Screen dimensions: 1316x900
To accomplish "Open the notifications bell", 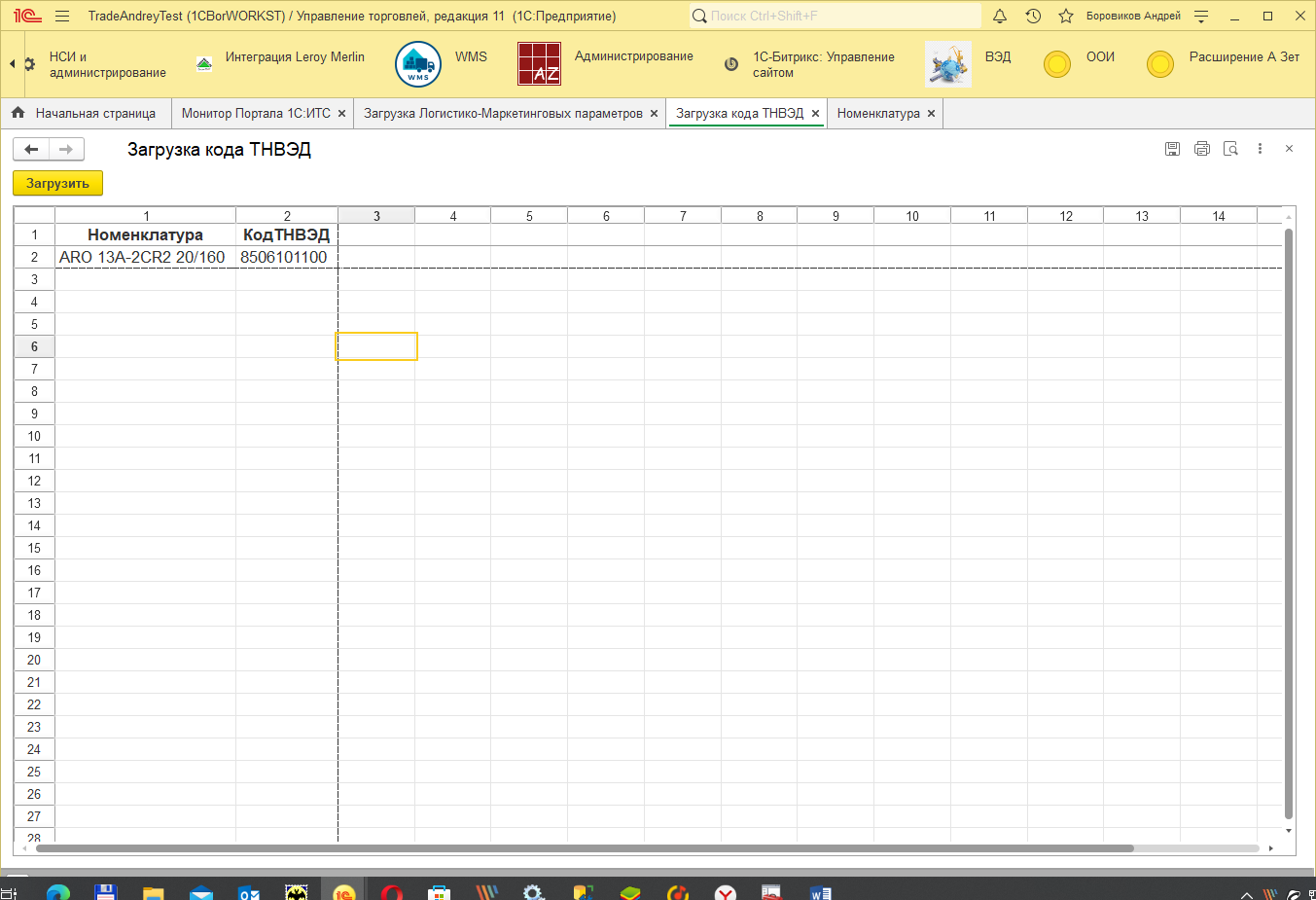I will pyautogui.click(x=999, y=17).
